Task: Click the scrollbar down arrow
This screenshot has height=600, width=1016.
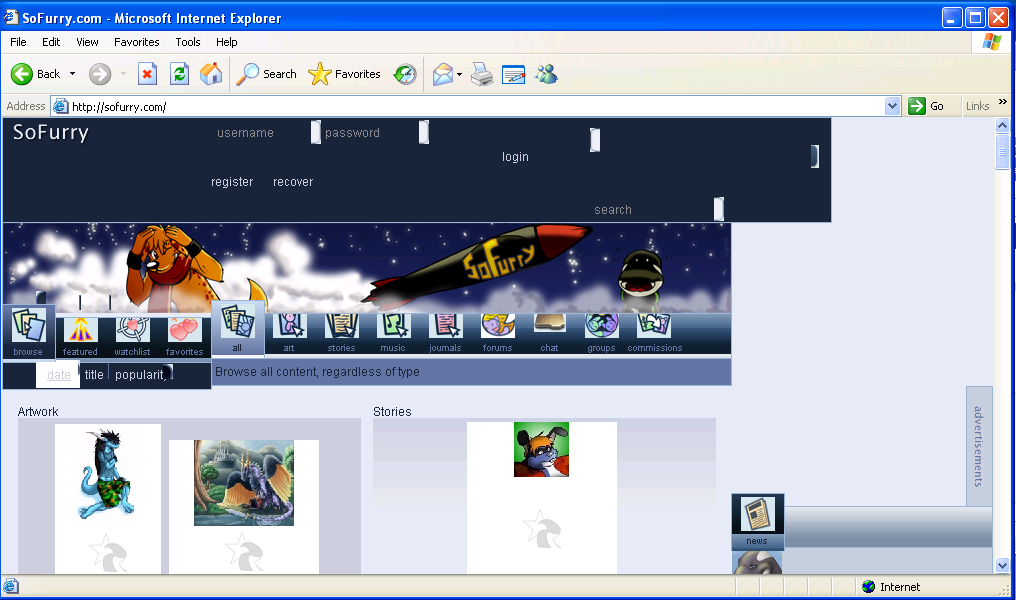Action: [1002, 566]
